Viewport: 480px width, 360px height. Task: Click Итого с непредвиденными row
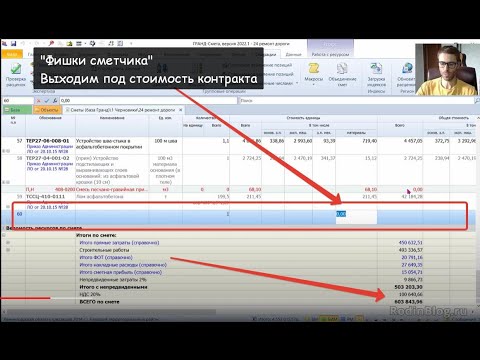click(x=113, y=287)
